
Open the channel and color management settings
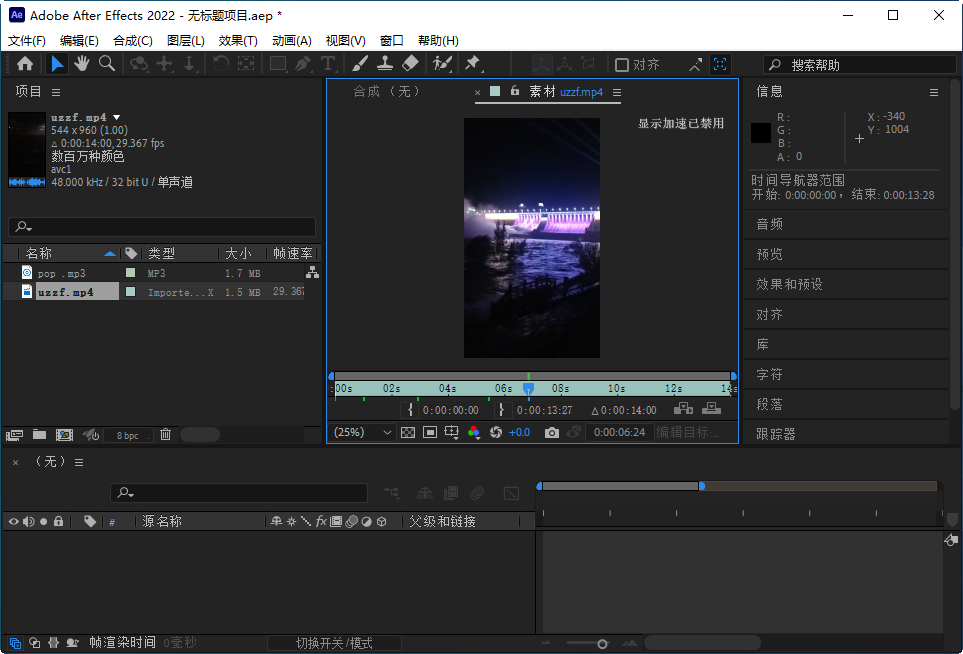[x=473, y=432]
